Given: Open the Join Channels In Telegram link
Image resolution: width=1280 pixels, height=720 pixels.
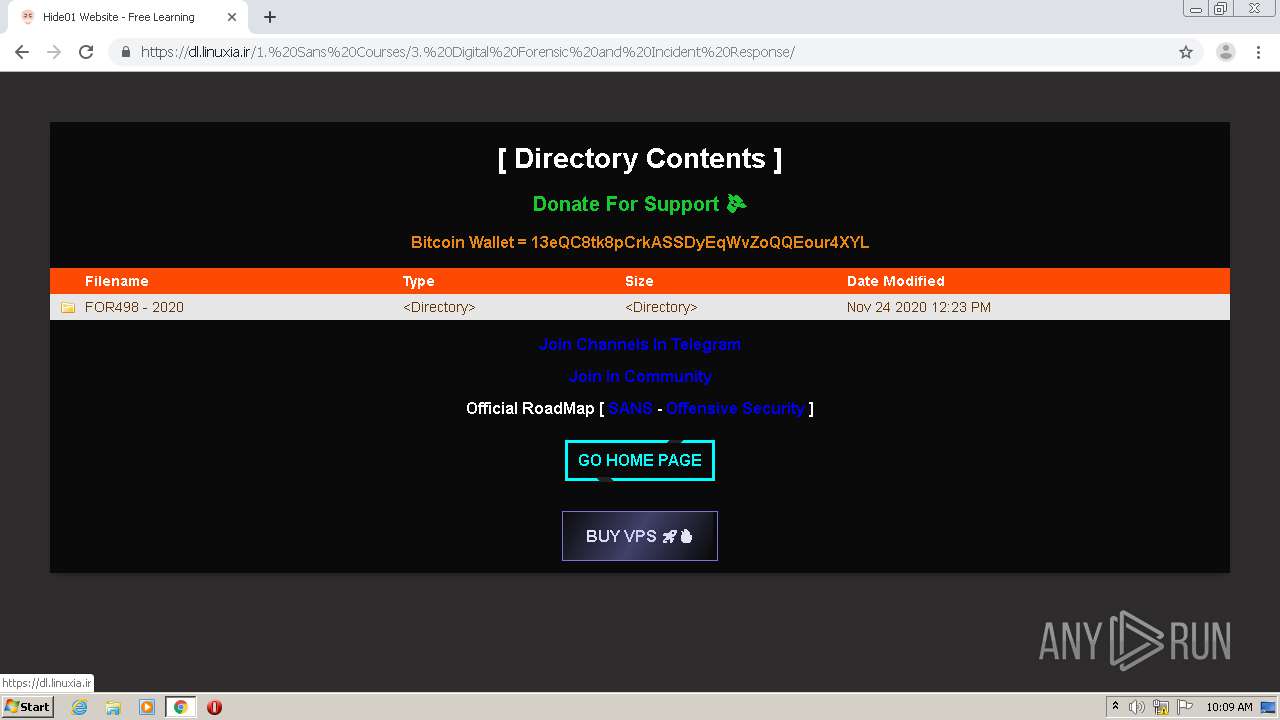Looking at the screenshot, I should point(640,344).
